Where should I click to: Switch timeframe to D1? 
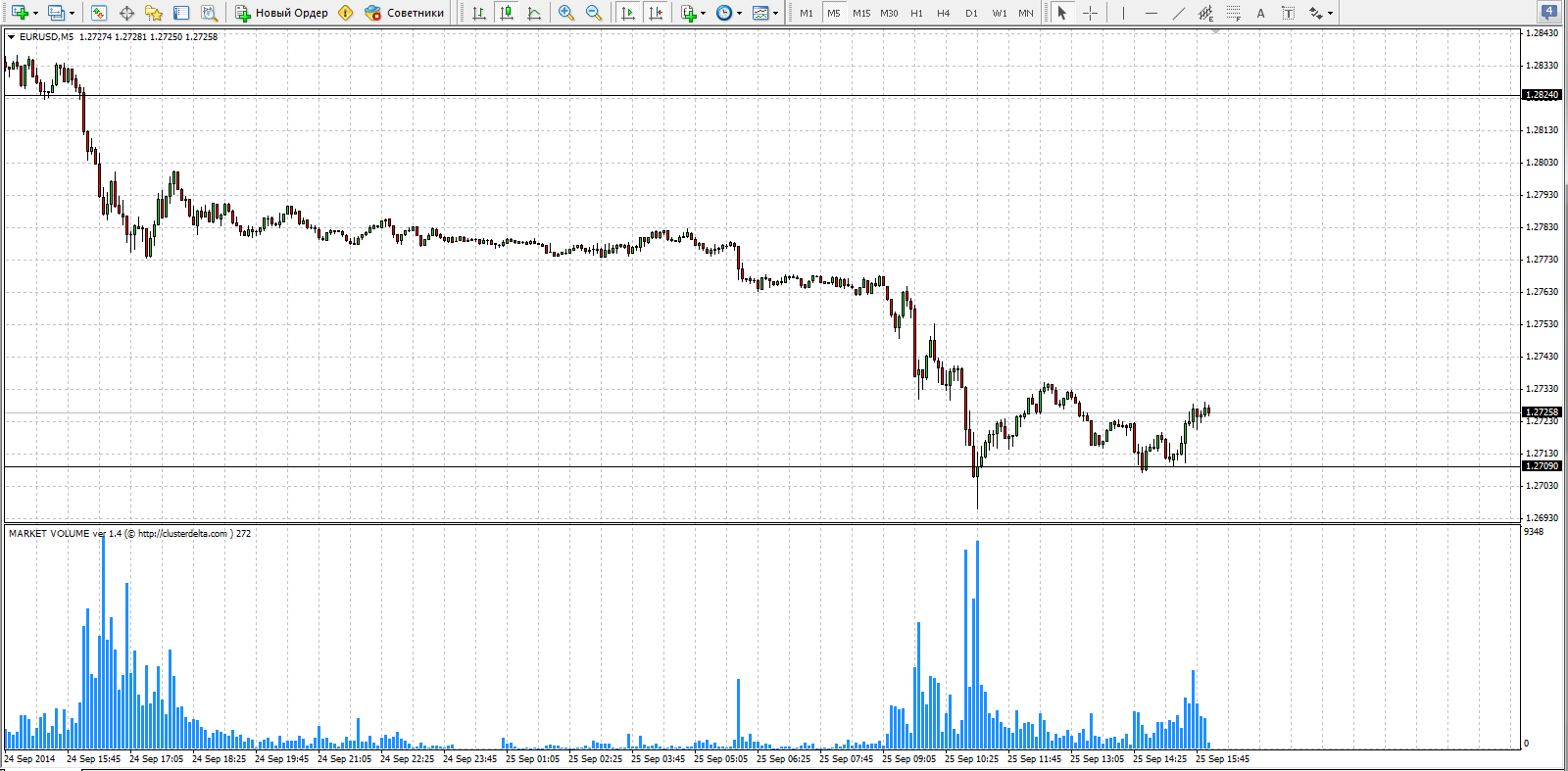coord(971,13)
